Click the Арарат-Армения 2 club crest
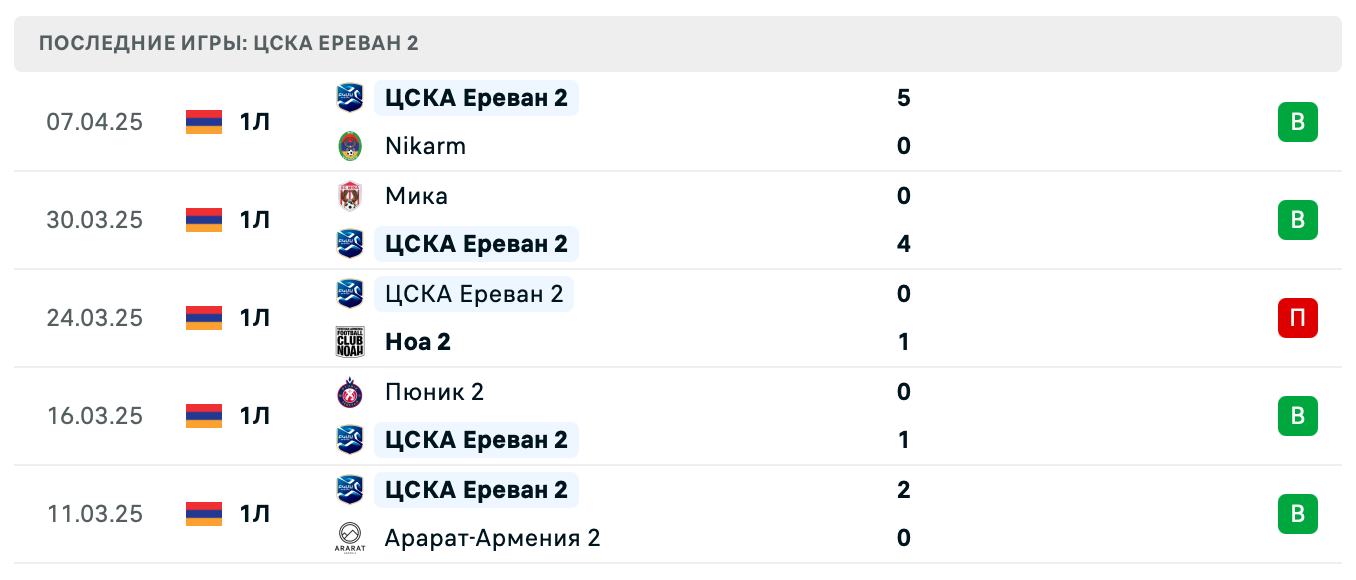 351,538
